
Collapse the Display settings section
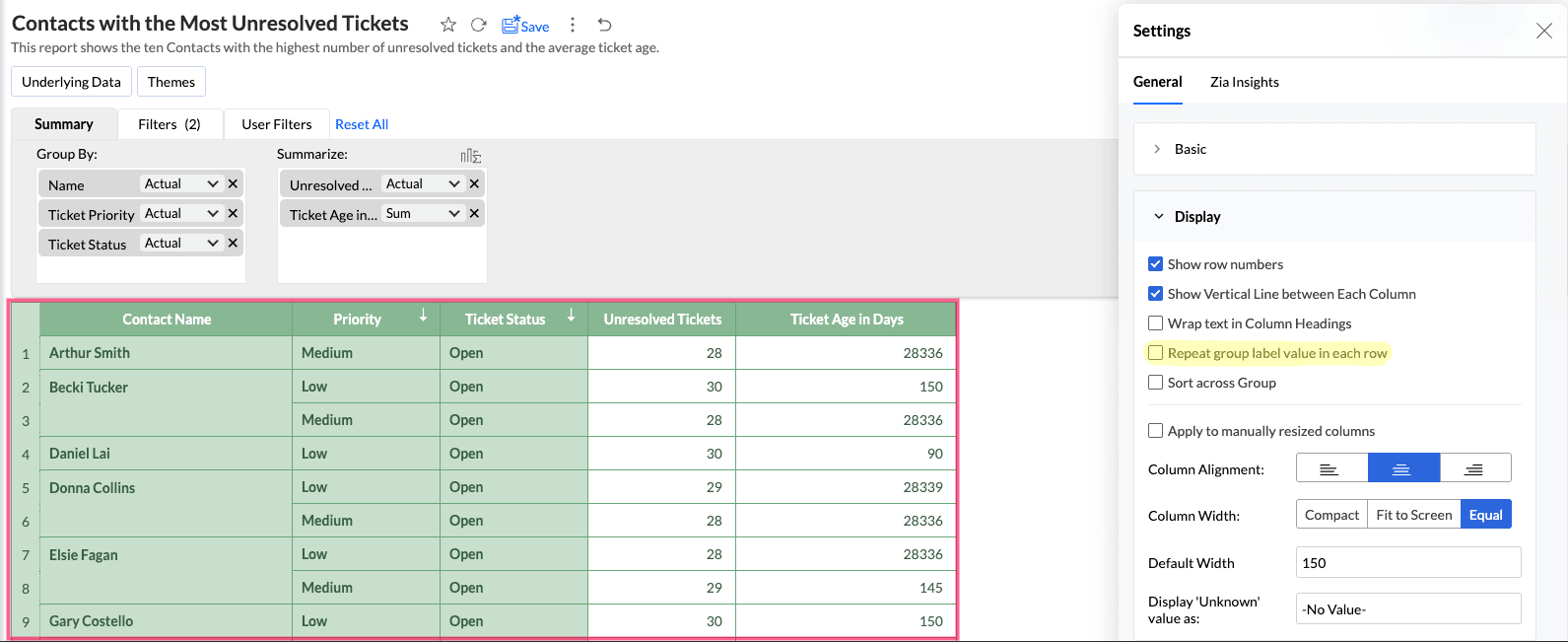point(1334,216)
